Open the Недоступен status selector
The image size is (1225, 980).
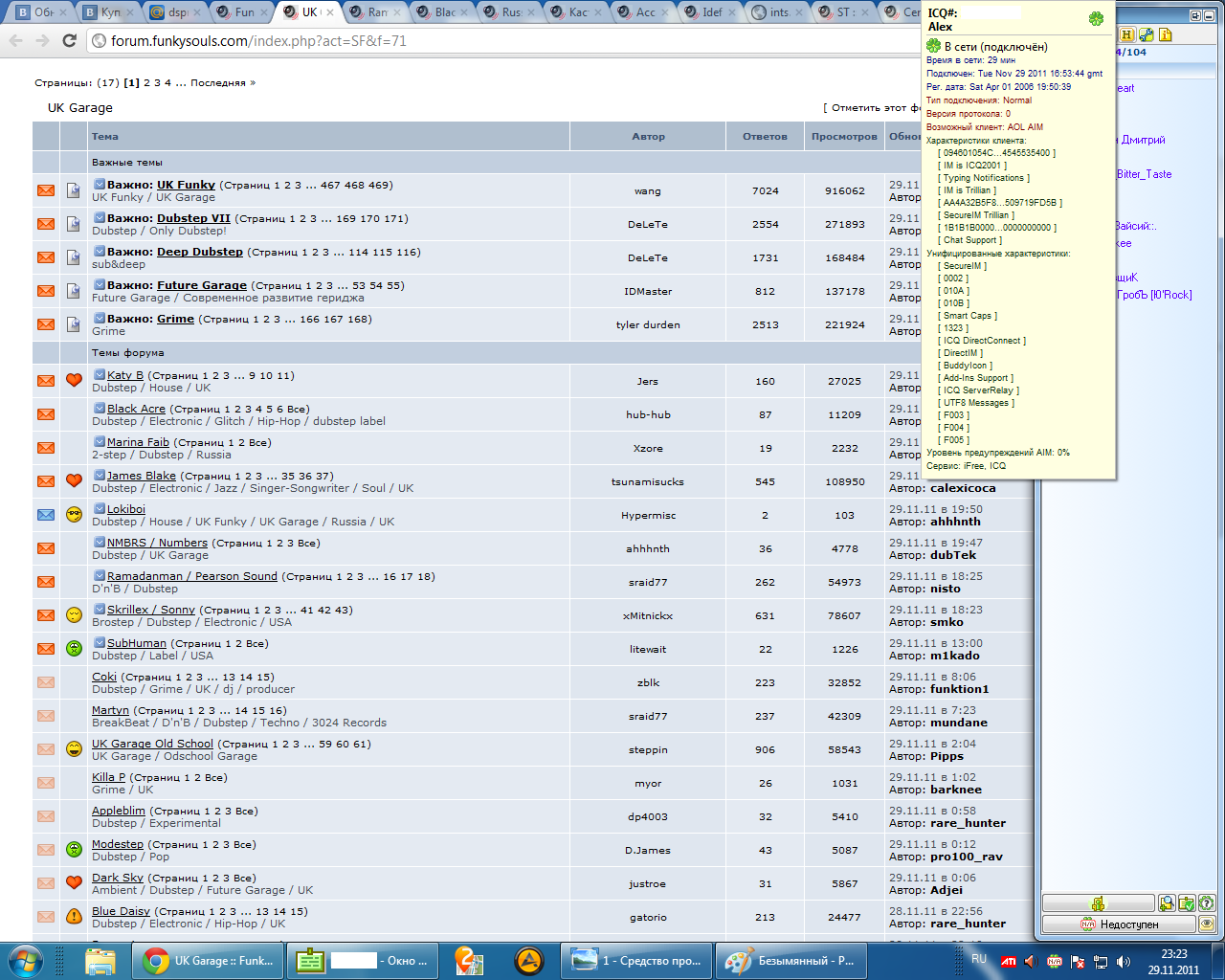coord(1119,924)
